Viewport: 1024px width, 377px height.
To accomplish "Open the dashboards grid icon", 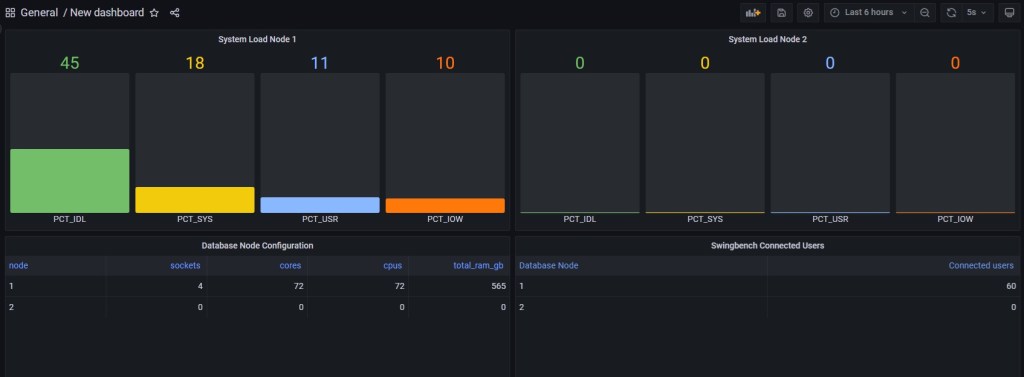I will coord(10,12).
